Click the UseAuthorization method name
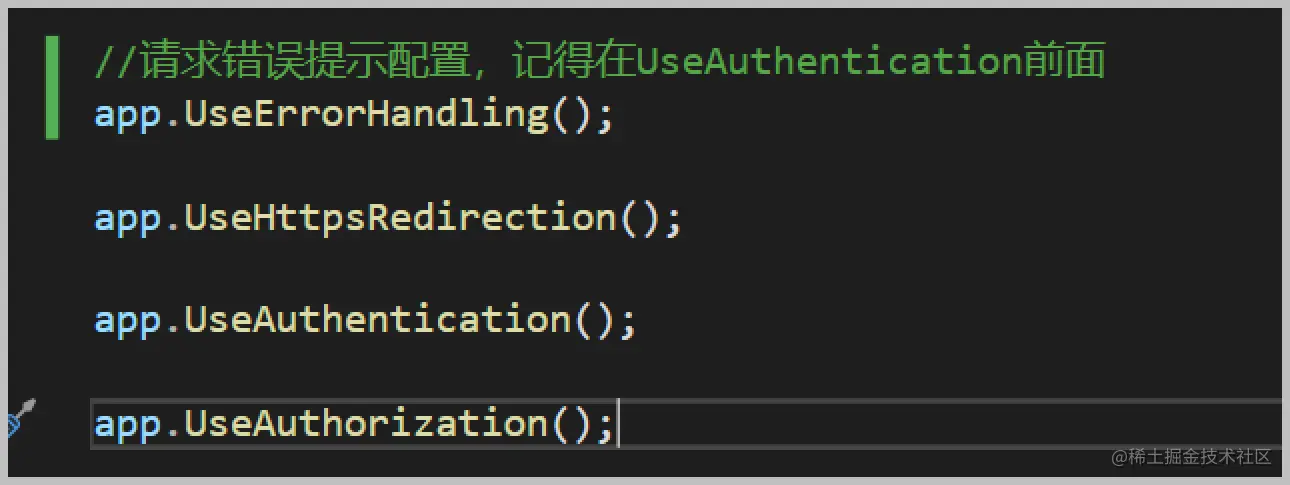1290x485 pixels. [367, 424]
